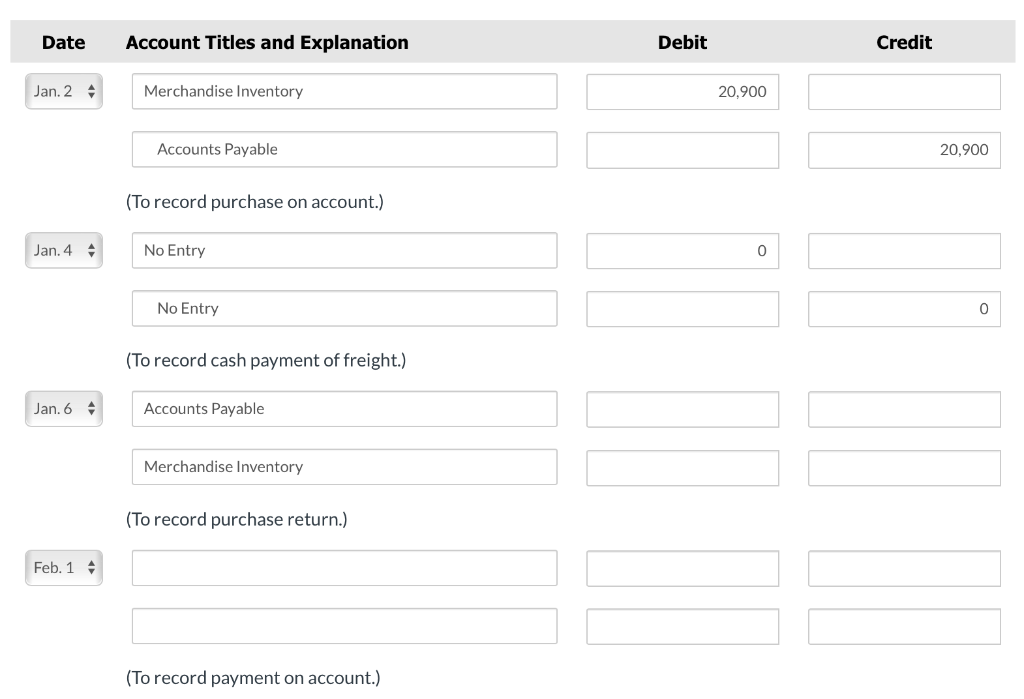Screen dimensions: 1024x699
Task: Open the Jan. 6 date selector
Action: 63,408
